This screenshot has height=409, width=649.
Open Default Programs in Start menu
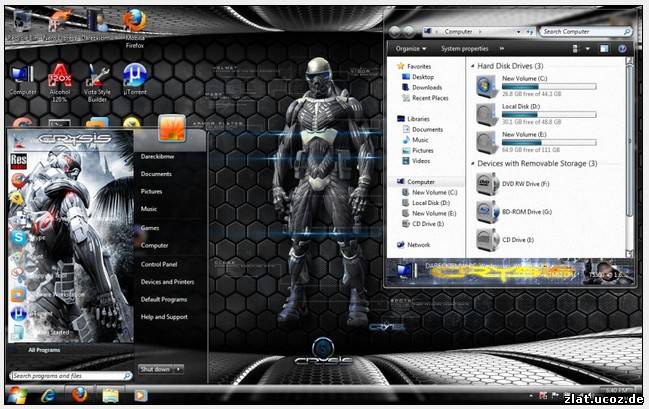click(164, 299)
